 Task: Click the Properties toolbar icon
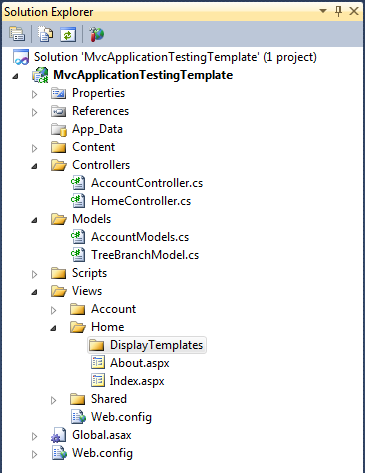(17, 34)
